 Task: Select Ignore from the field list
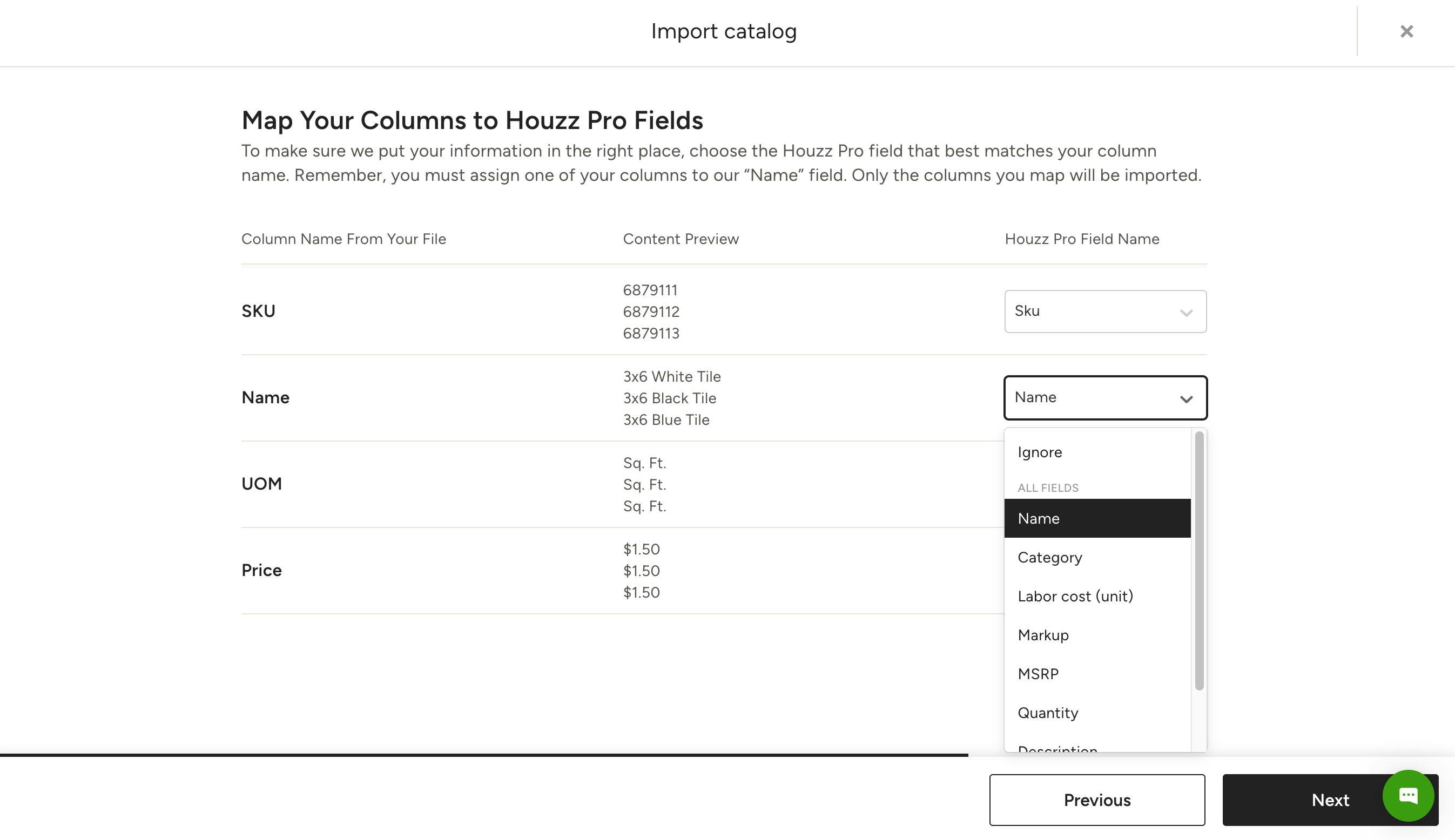[1040, 452]
